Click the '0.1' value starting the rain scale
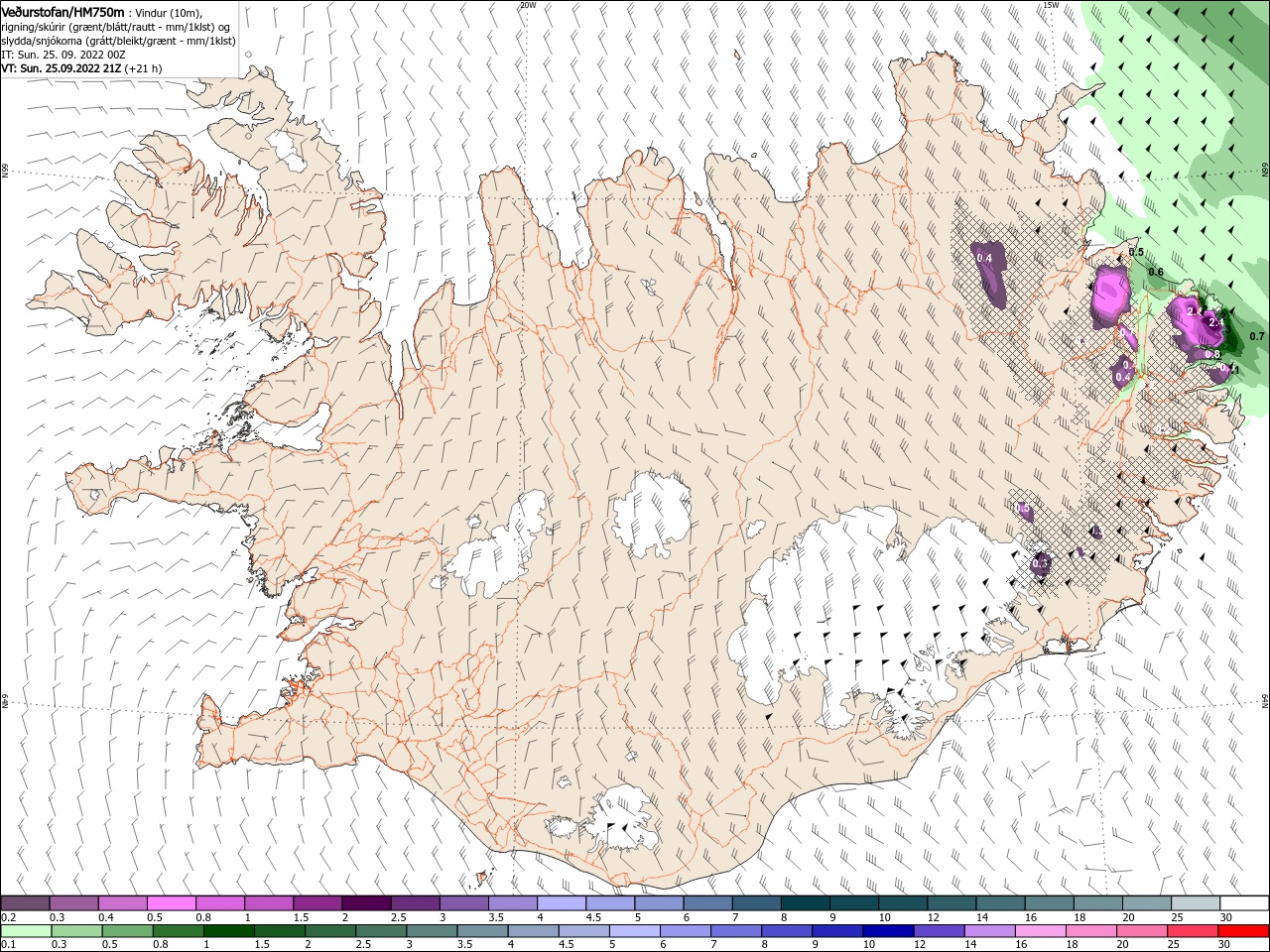This screenshot has width=1270, height=952. tap(8, 945)
